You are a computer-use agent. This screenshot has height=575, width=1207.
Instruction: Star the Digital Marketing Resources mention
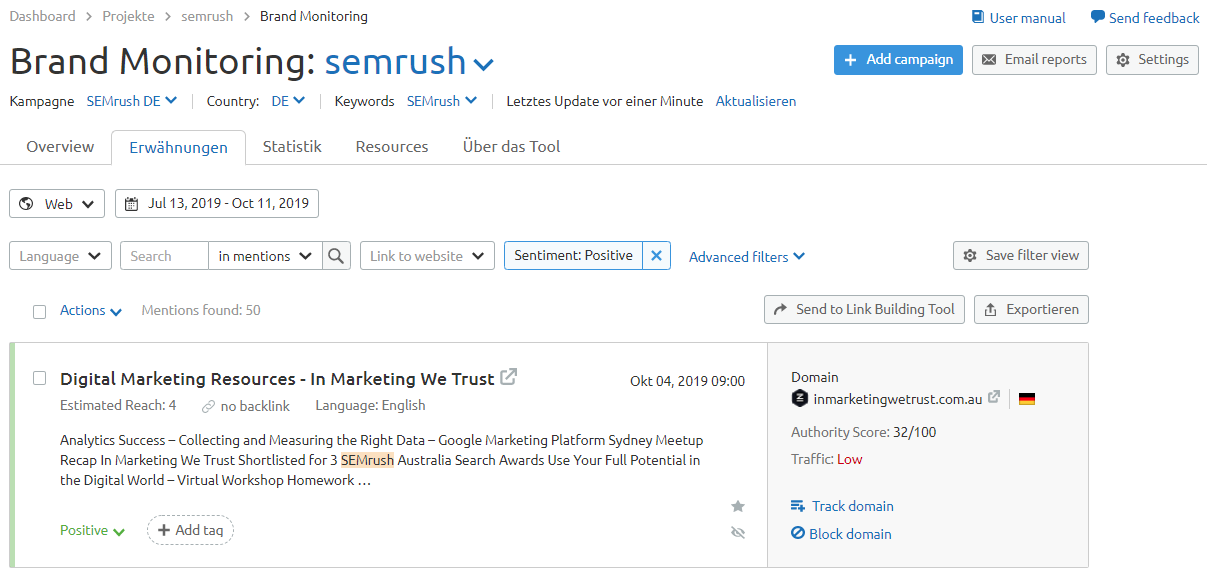(738, 506)
